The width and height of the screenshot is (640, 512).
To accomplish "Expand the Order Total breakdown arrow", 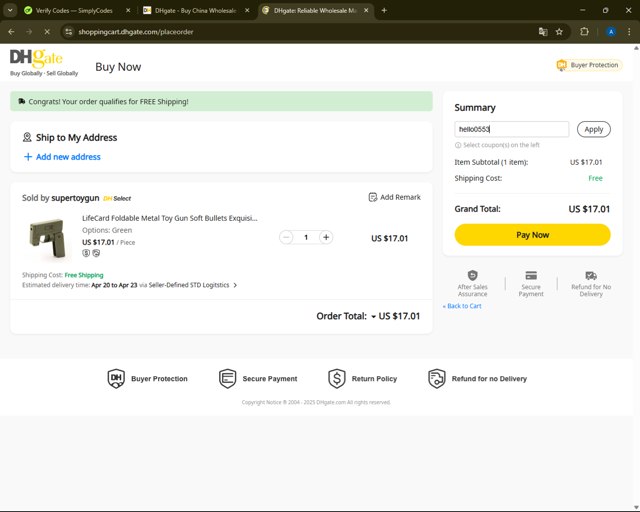I will (x=374, y=316).
